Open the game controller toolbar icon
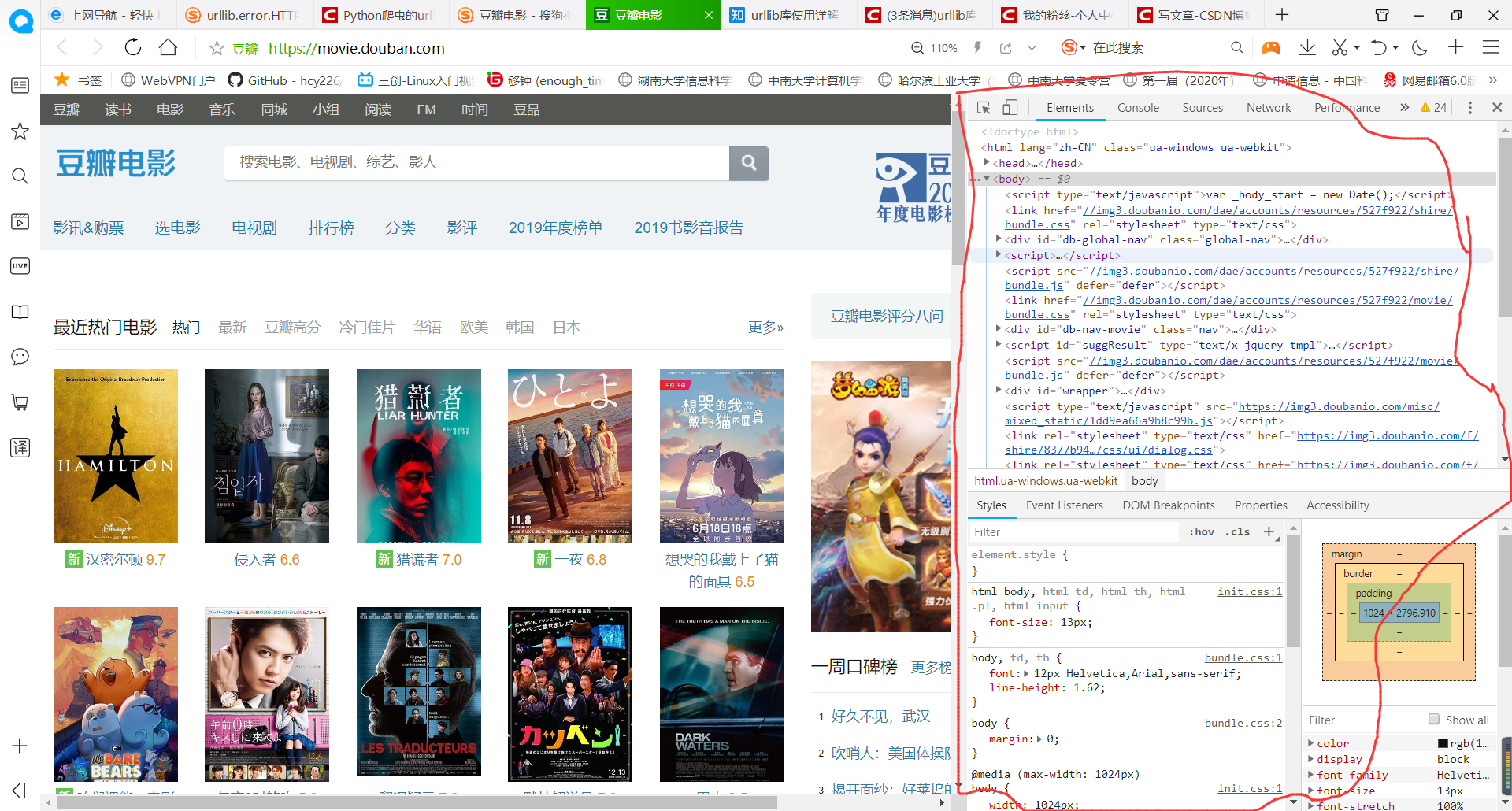1512x811 pixels. [x=1271, y=48]
